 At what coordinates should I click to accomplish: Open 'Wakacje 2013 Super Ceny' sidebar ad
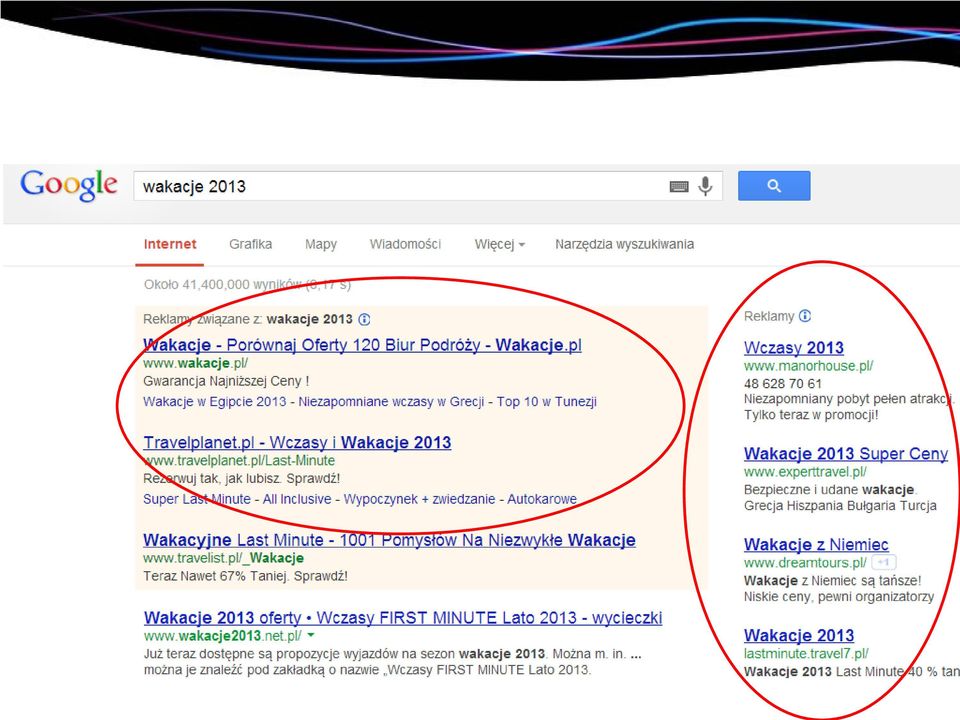[846, 454]
